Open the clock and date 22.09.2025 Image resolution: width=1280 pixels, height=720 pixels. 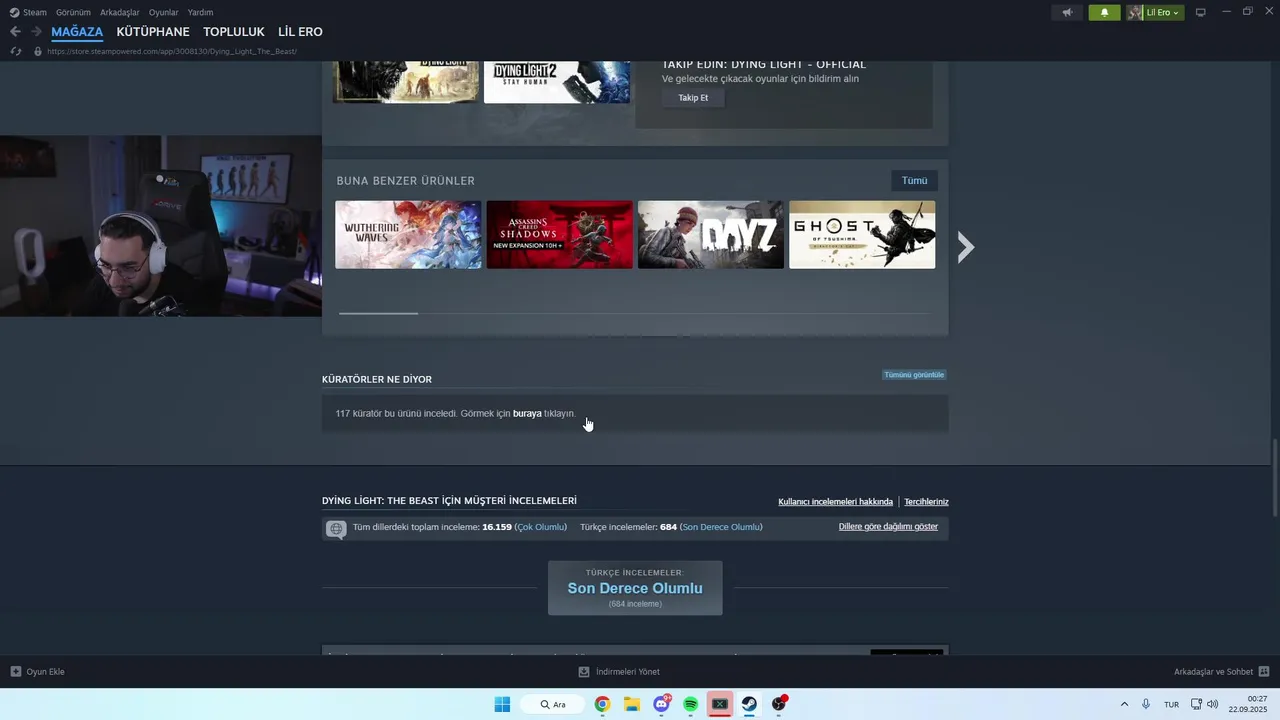(x=1249, y=704)
